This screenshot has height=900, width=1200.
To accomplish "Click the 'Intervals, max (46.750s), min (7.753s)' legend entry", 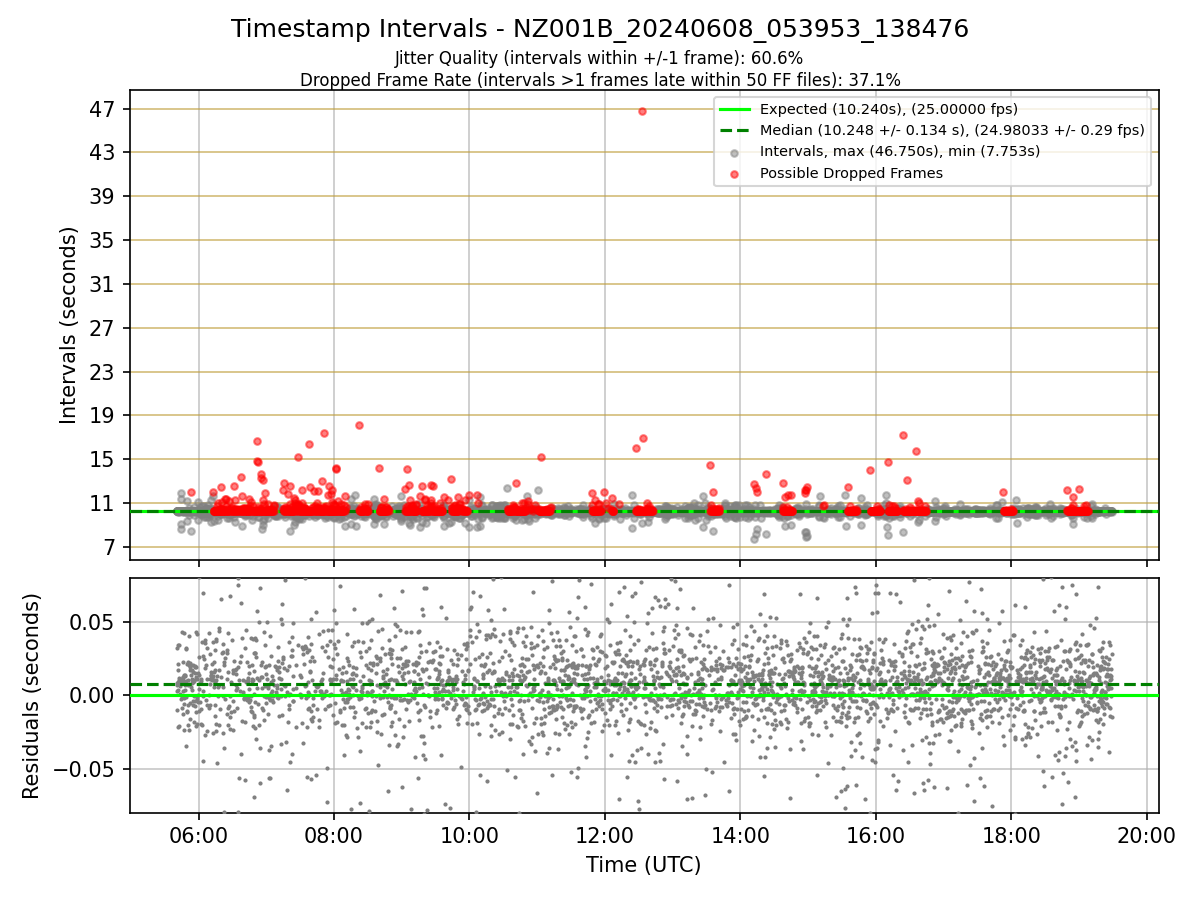I will pyautogui.click(x=900, y=151).
